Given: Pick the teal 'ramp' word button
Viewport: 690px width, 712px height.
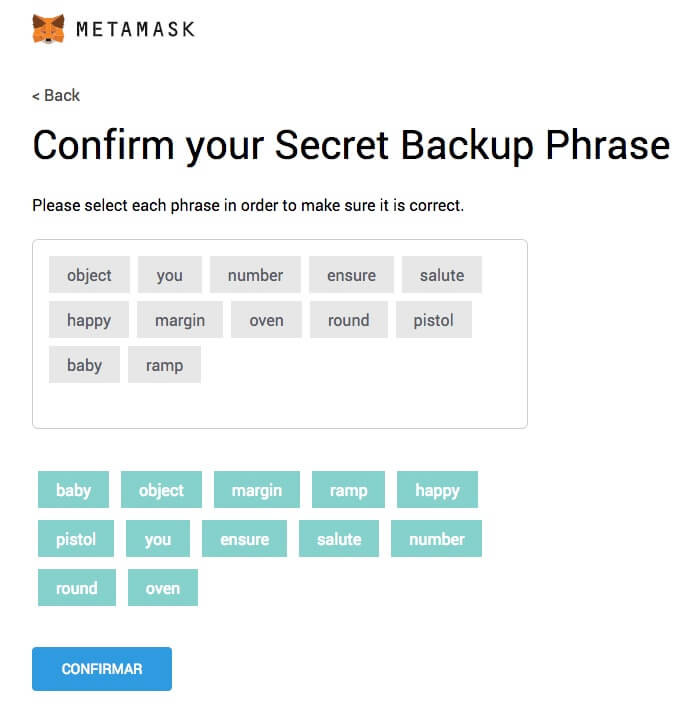Looking at the screenshot, I should [349, 490].
